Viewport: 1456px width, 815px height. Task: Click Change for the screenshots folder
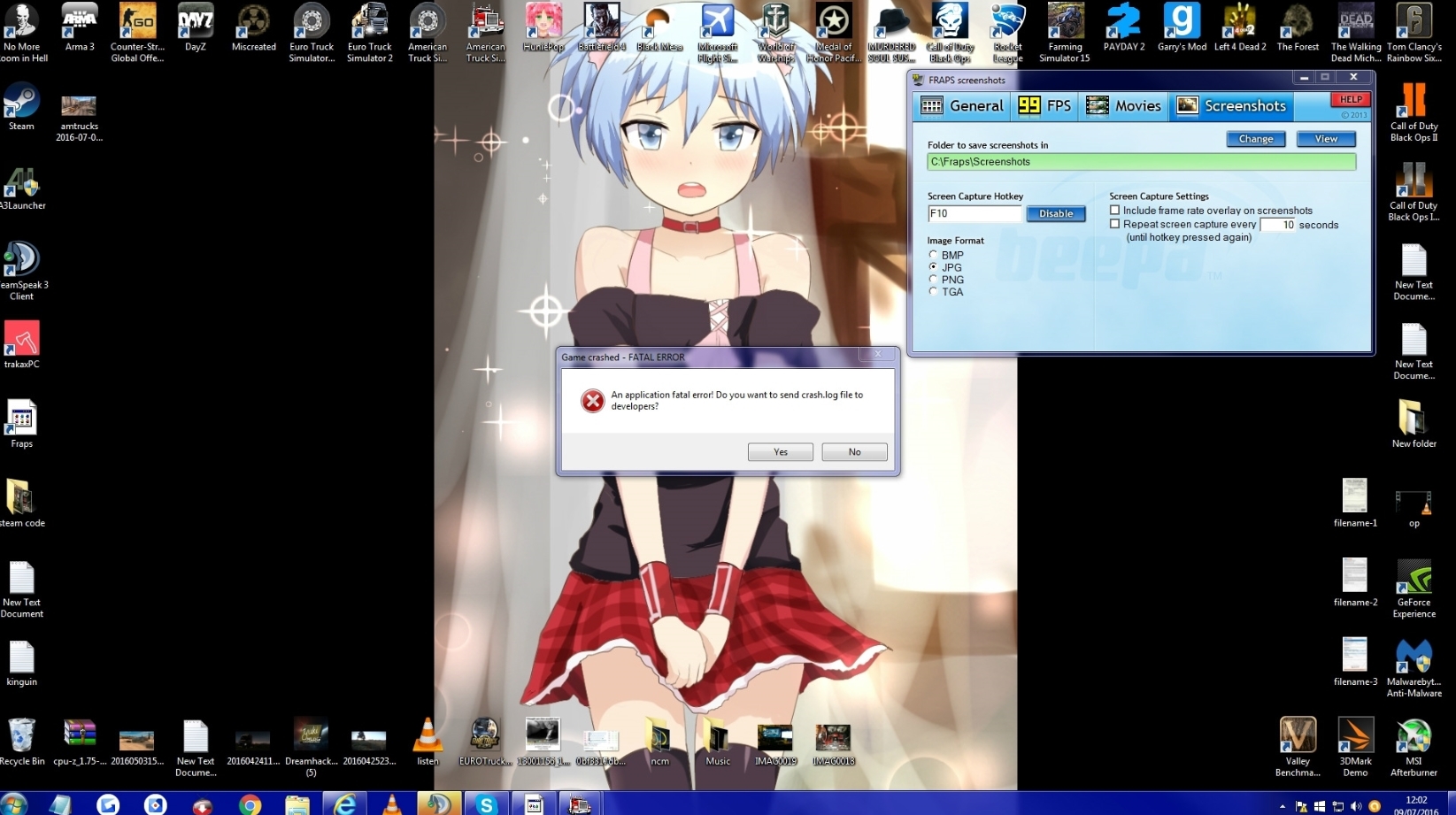1256,139
